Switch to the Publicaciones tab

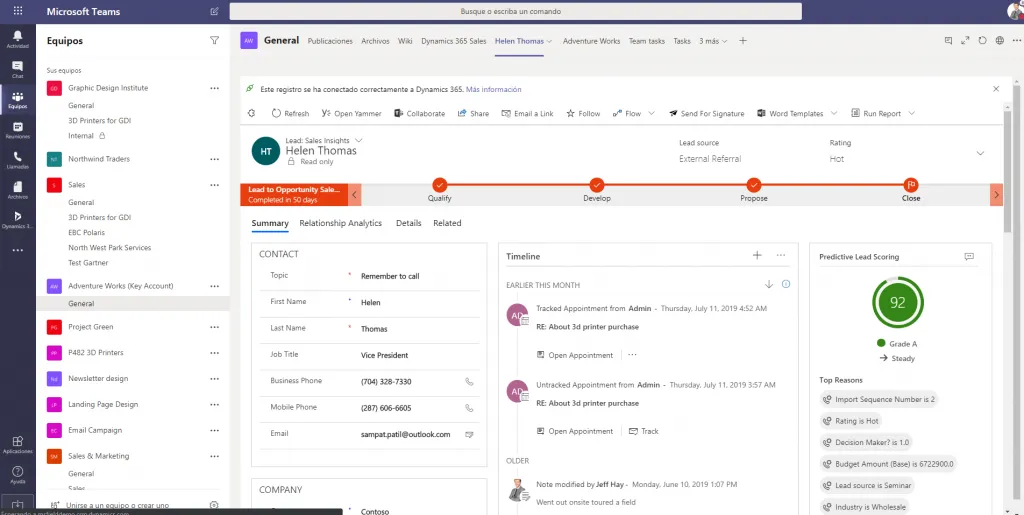coord(330,40)
